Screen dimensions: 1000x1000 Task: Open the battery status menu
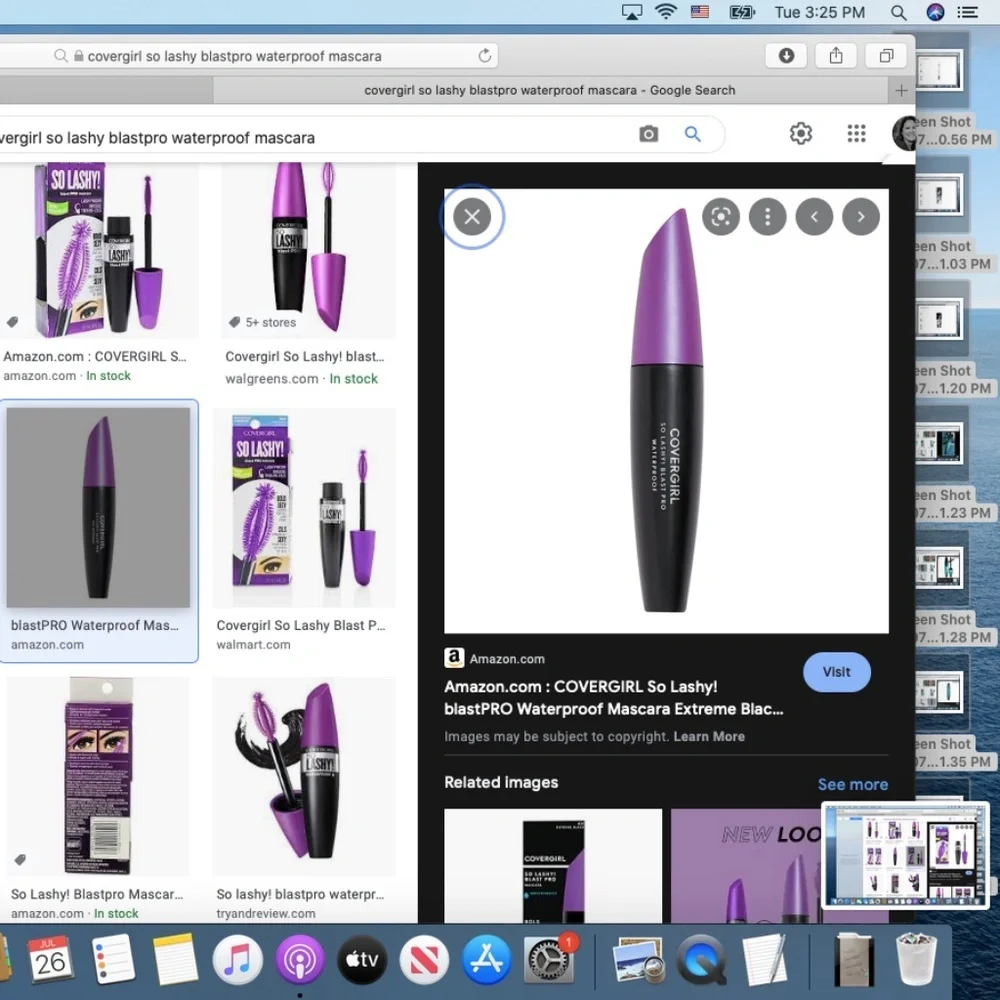point(742,12)
